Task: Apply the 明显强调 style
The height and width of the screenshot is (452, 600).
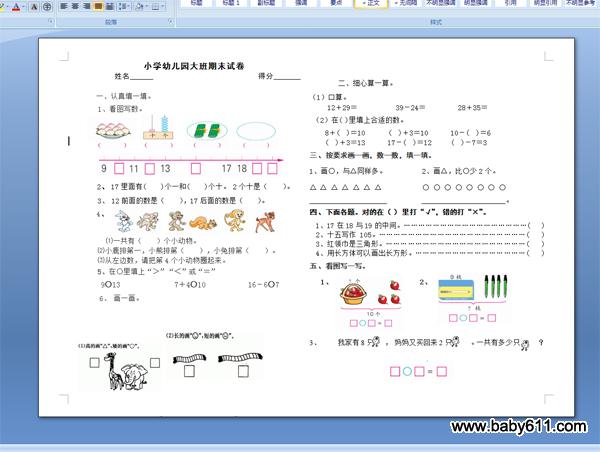Action: tap(476, 3)
